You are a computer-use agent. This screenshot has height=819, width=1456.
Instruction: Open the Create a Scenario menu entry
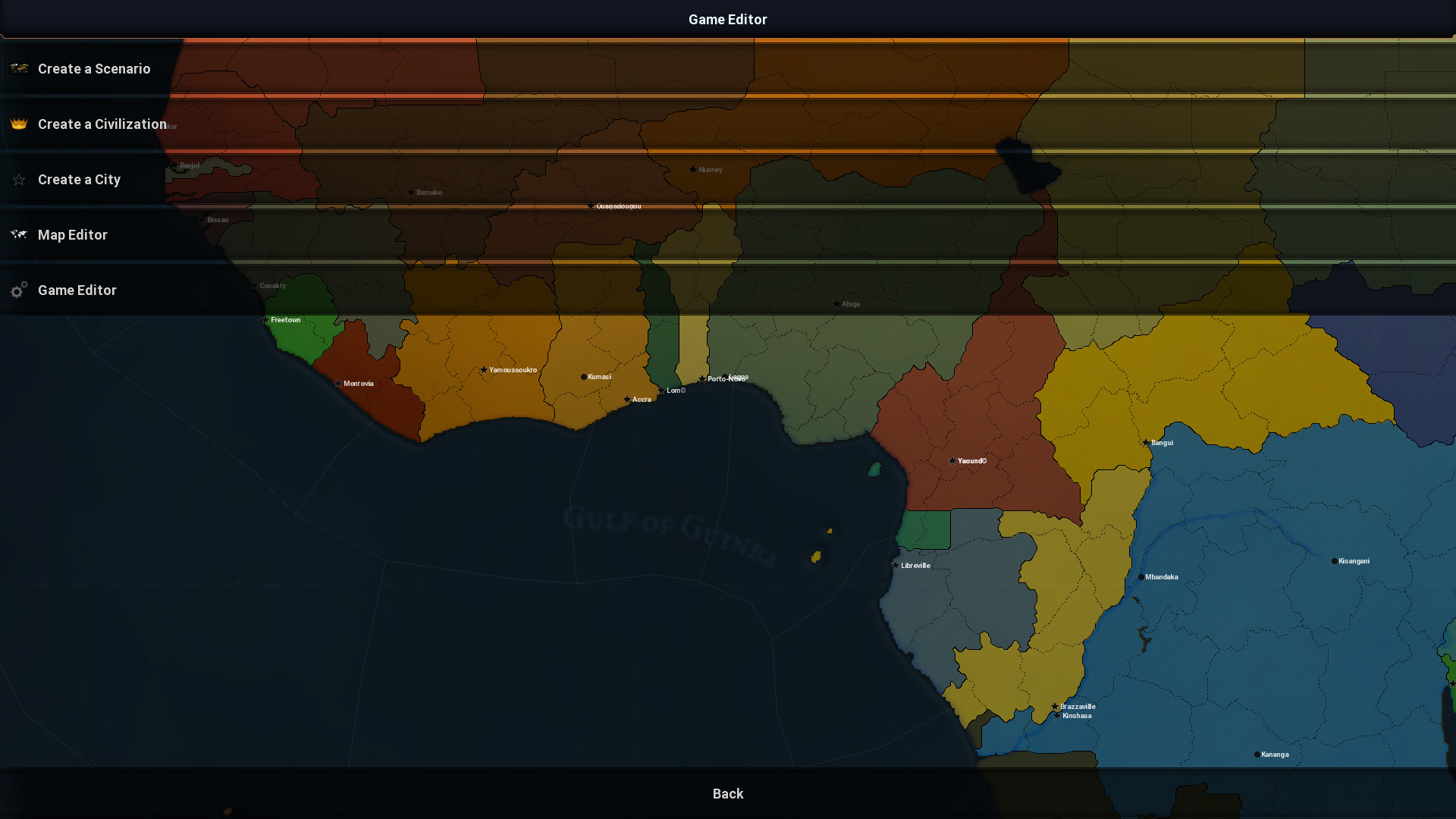(x=94, y=69)
